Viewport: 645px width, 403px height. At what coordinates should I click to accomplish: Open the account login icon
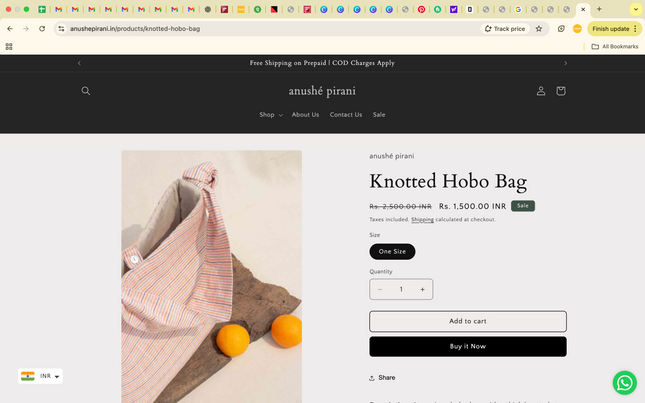[x=541, y=91]
